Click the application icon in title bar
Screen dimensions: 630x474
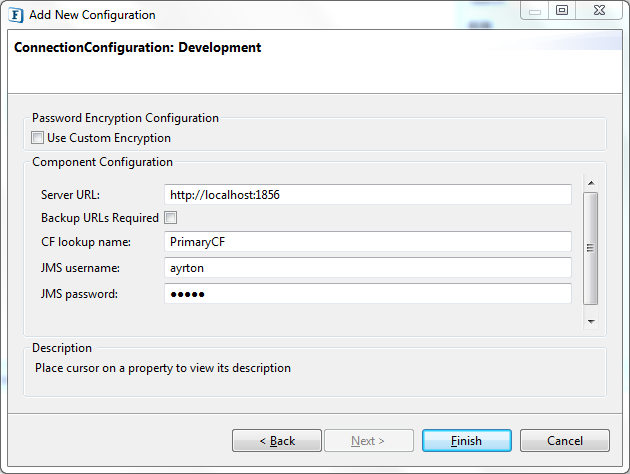click(x=16, y=15)
